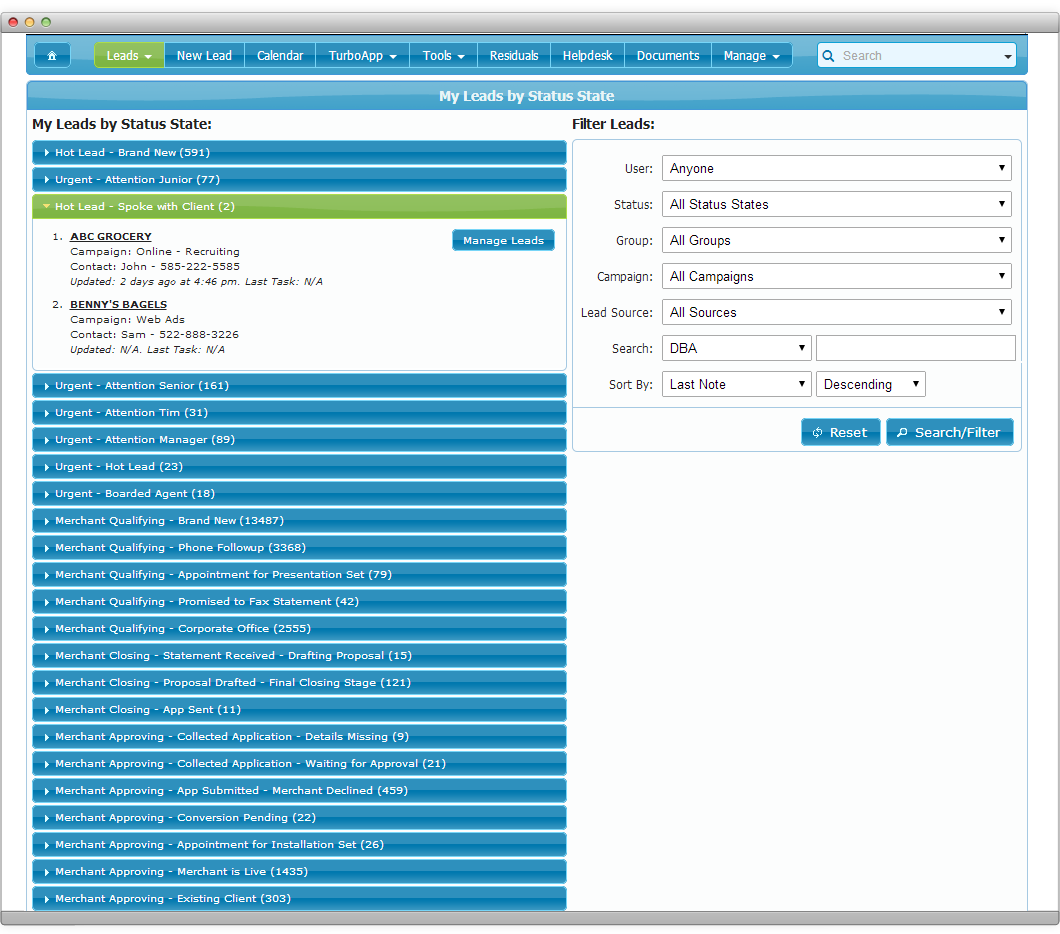This screenshot has width=1060, height=934.
Task: Click the filter search text field
Action: [915, 348]
